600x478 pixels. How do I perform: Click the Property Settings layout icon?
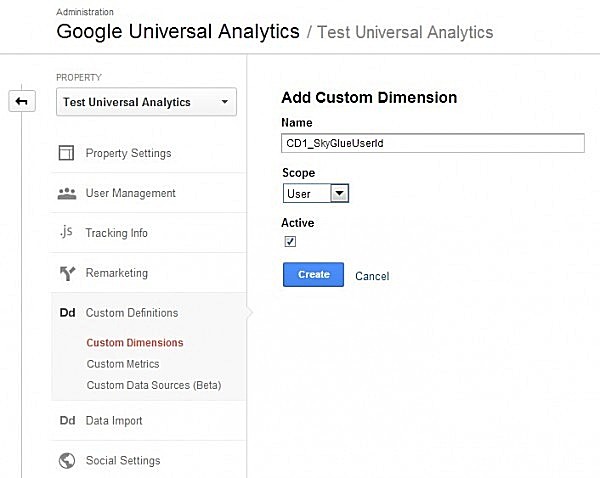[67, 153]
